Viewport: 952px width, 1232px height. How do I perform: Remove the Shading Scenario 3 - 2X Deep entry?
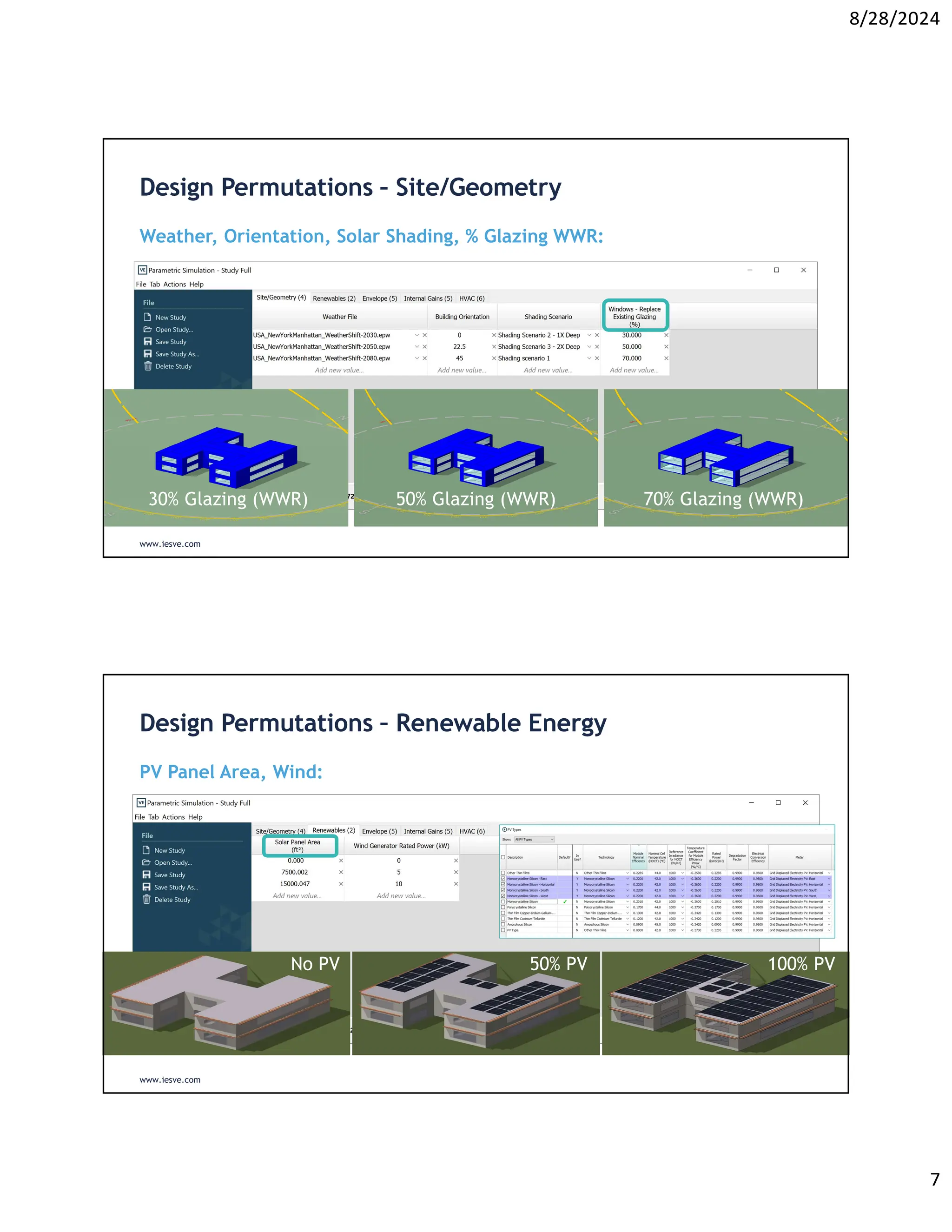point(597,347)
